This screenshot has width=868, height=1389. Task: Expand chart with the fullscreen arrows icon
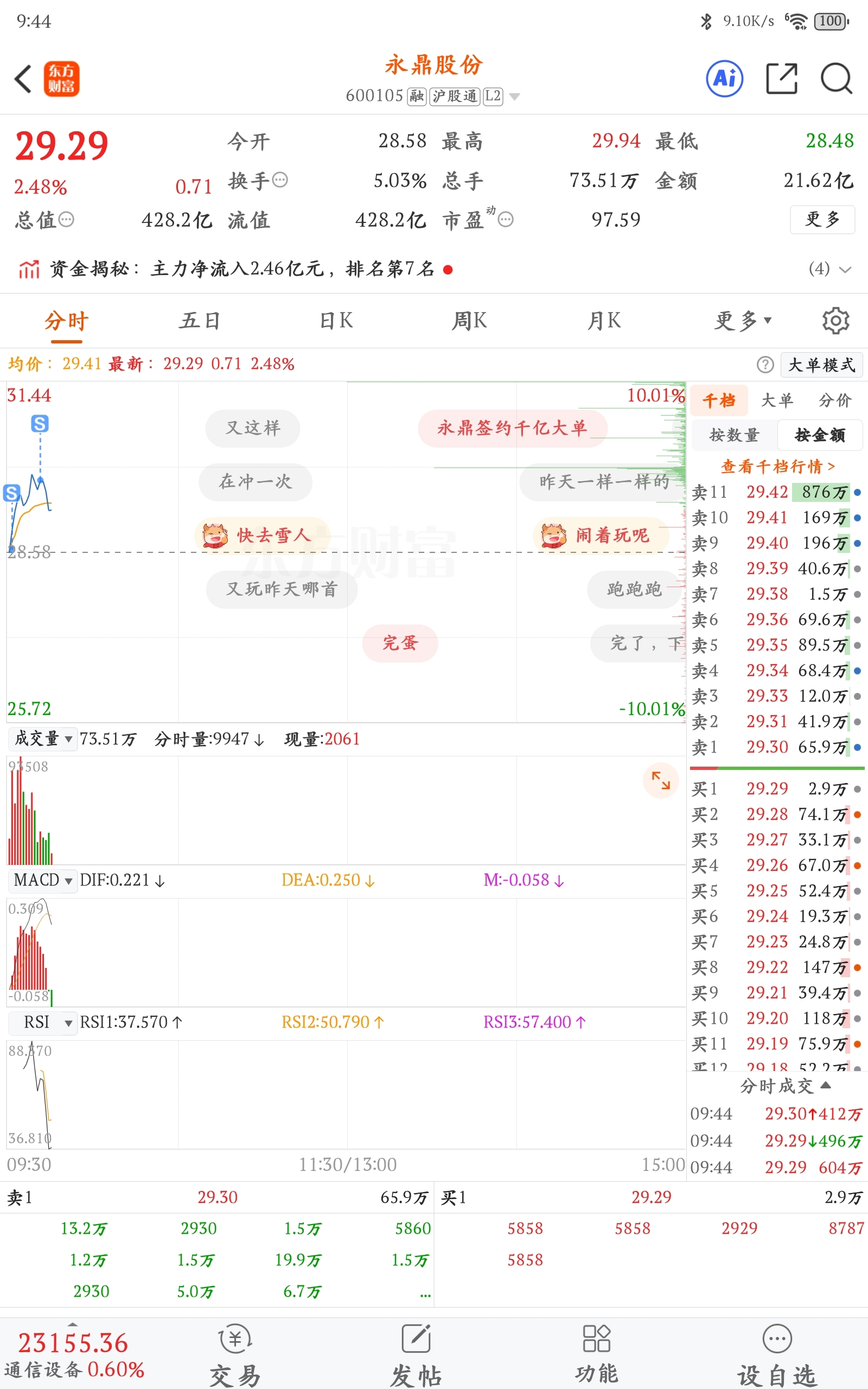(661, 781)
